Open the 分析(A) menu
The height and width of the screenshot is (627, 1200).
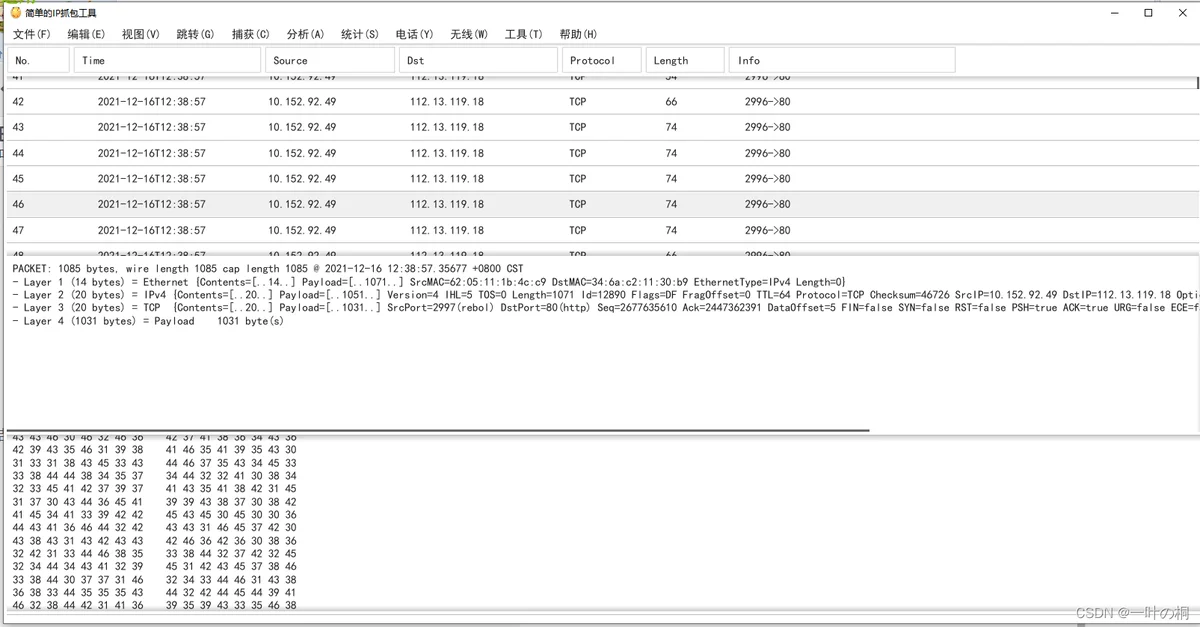[305, 34]
